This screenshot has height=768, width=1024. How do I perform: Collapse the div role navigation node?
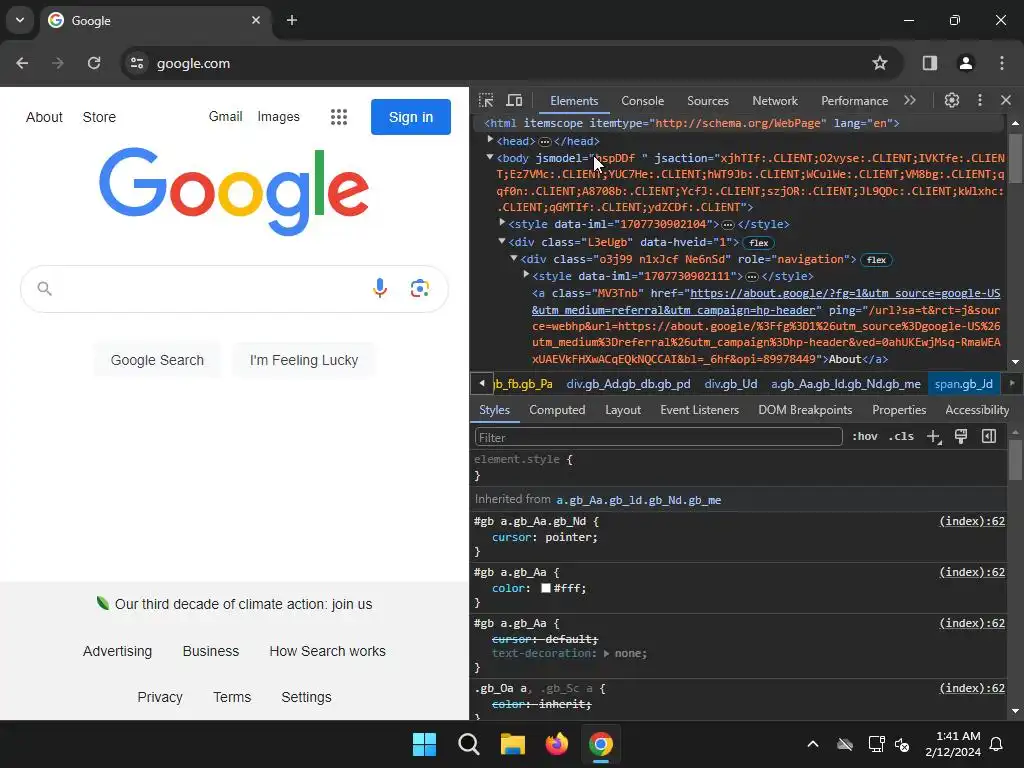(x=514, y=259)
